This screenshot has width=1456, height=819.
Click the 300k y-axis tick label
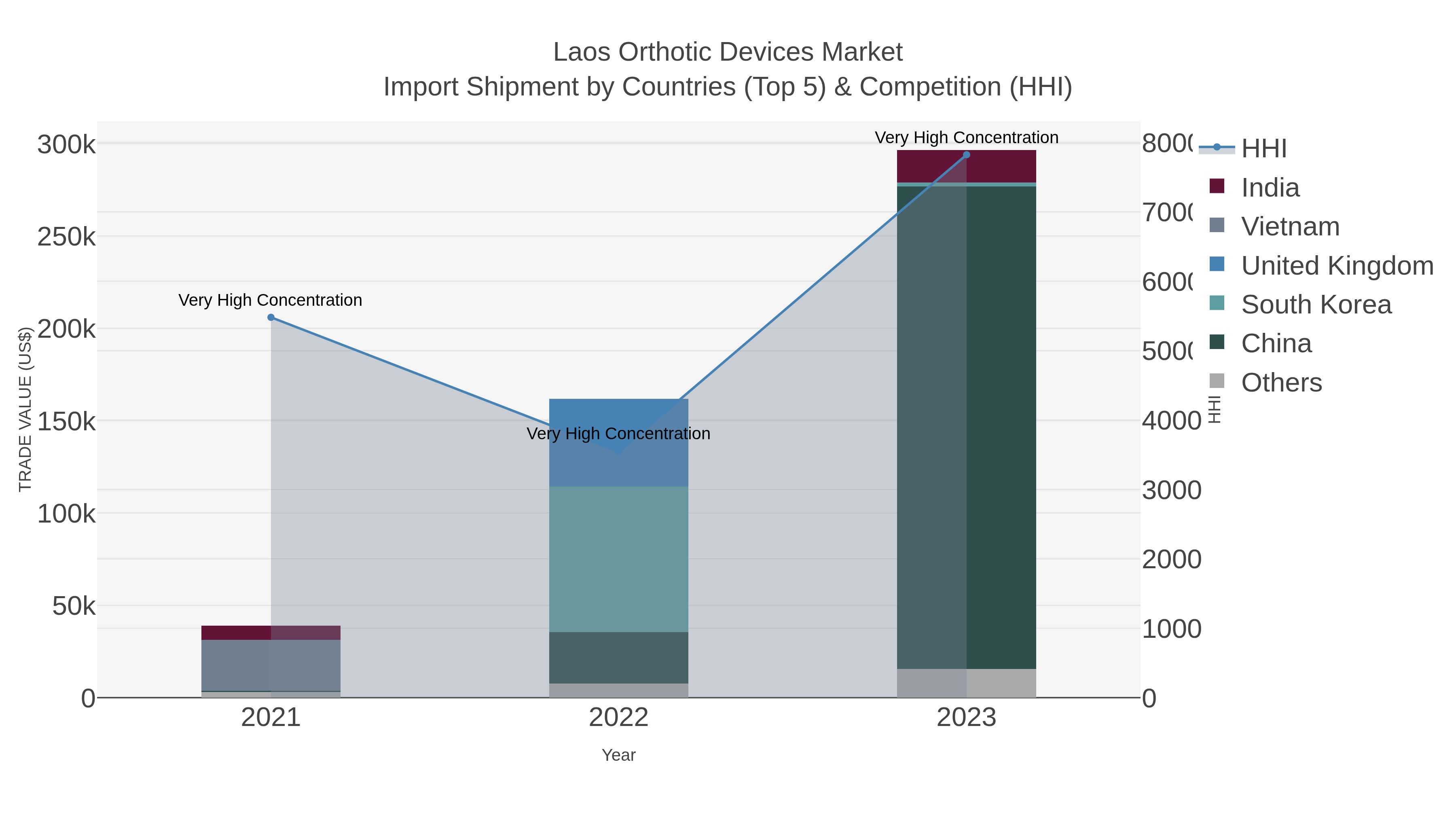click(66, 145)
